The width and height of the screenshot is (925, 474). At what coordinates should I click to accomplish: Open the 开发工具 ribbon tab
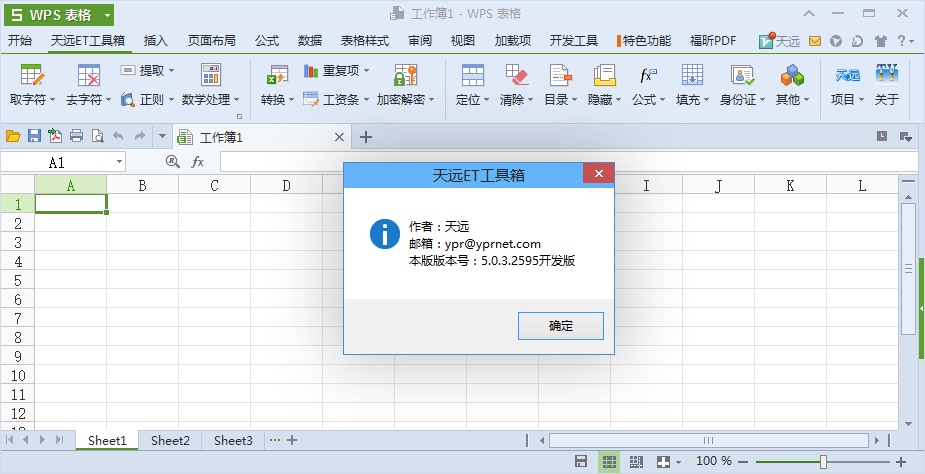pyautogui.click(x=574, y=41)
